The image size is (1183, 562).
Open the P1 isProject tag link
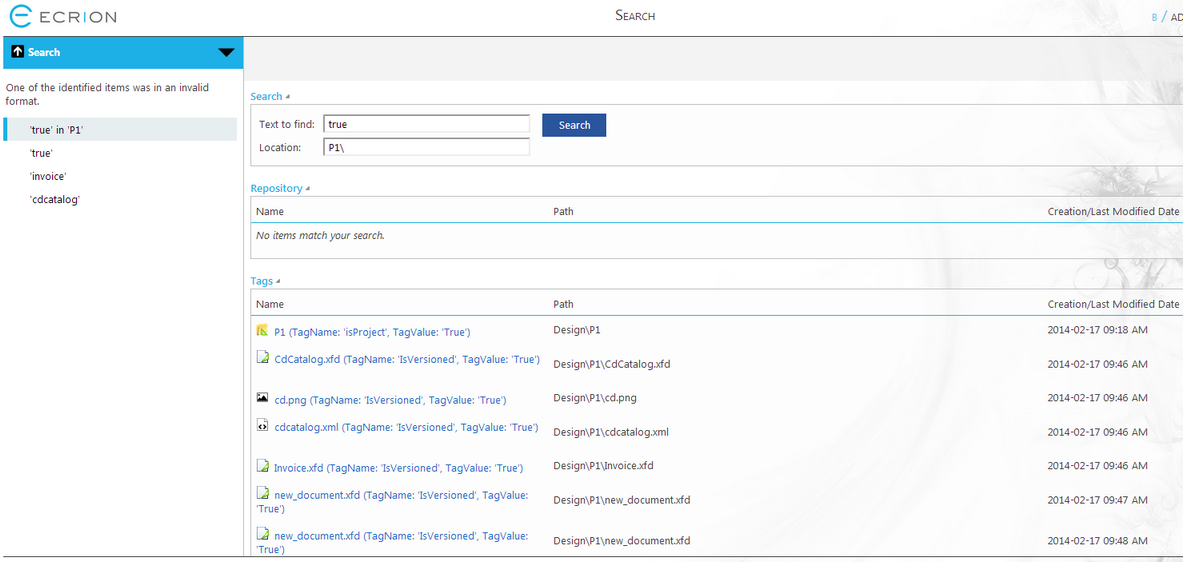[373, 331]
